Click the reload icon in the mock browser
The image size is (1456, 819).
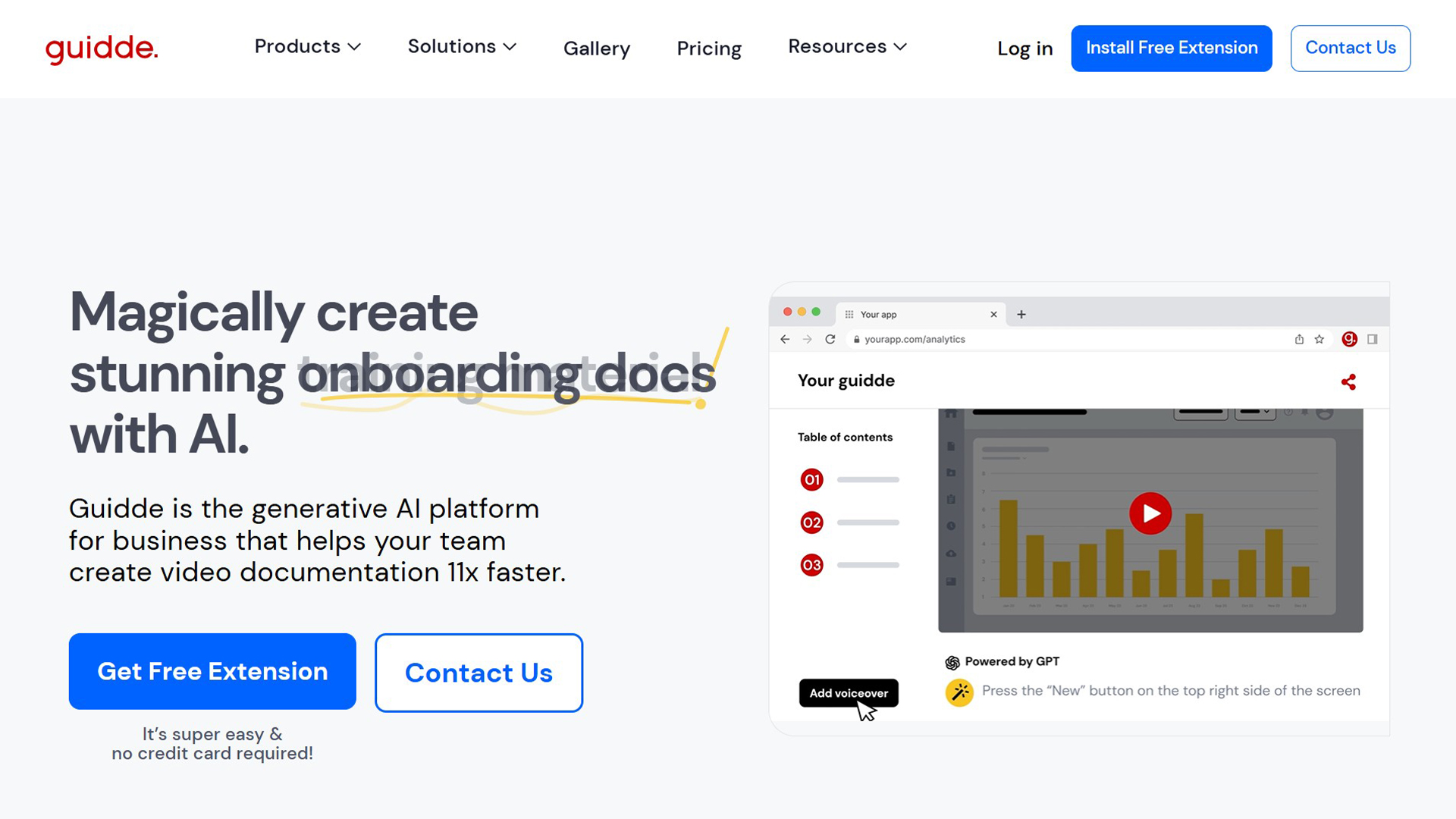(830, 340)
